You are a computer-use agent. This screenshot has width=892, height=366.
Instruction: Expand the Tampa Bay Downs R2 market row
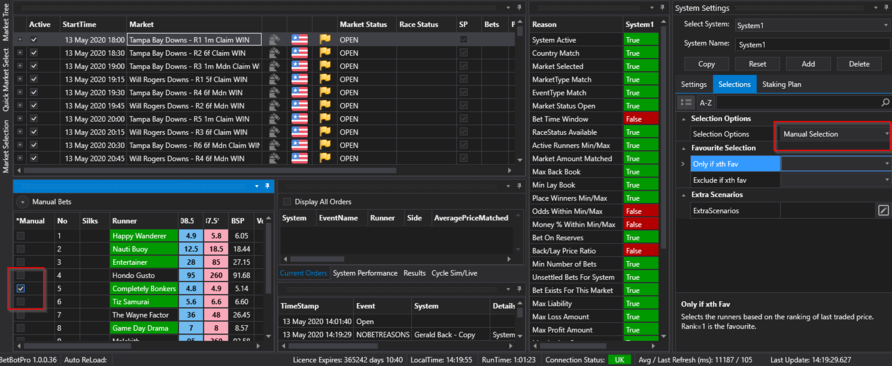coord(20,53)
